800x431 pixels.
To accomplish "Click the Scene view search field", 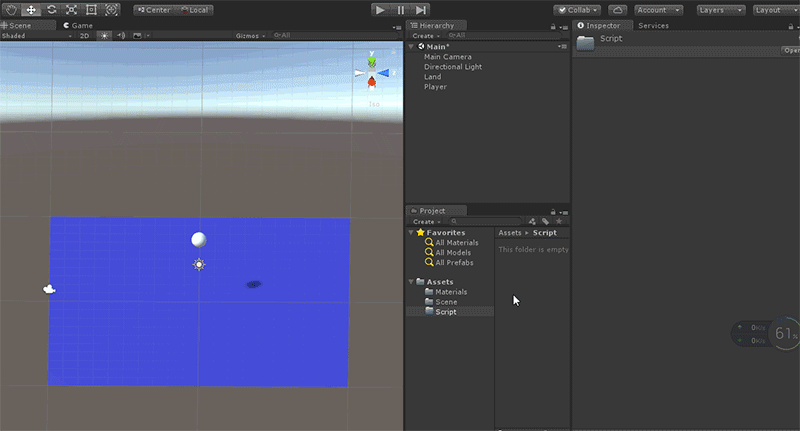I will point(334,35).
